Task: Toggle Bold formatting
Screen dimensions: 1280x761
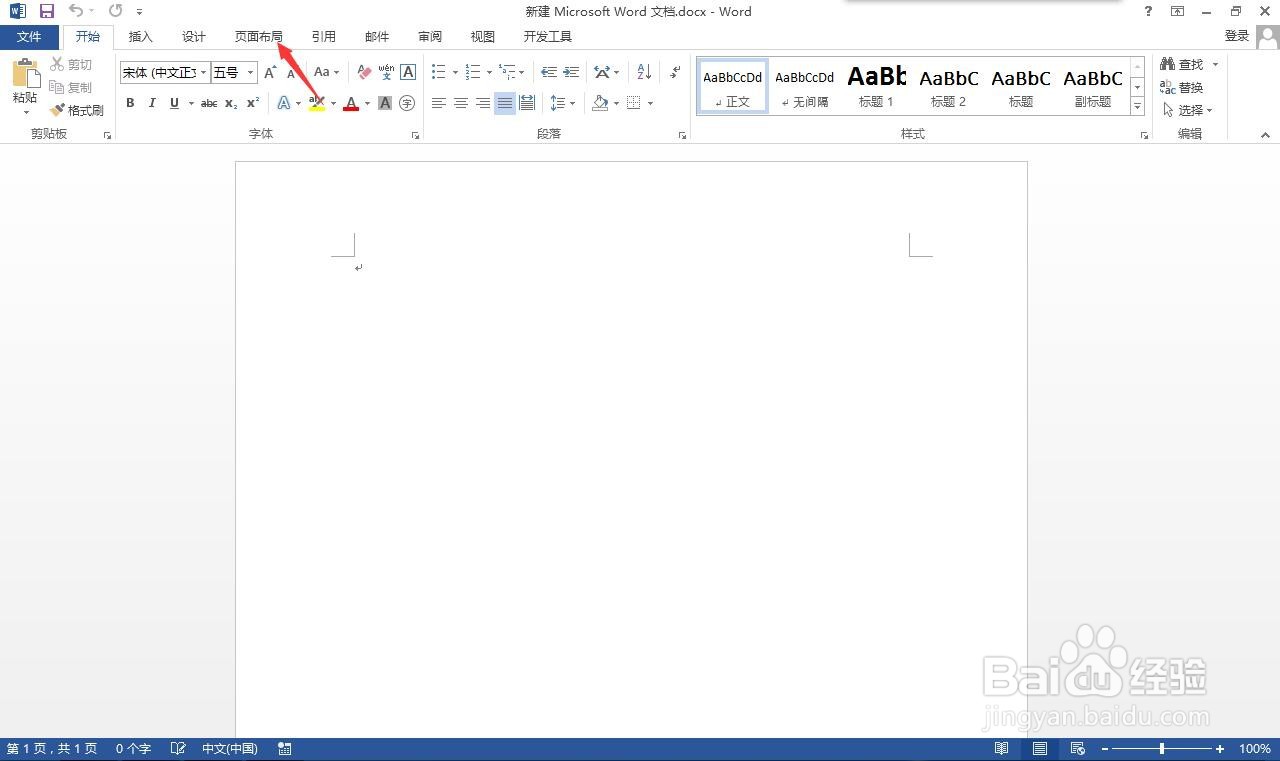Action: coord(130,103)
